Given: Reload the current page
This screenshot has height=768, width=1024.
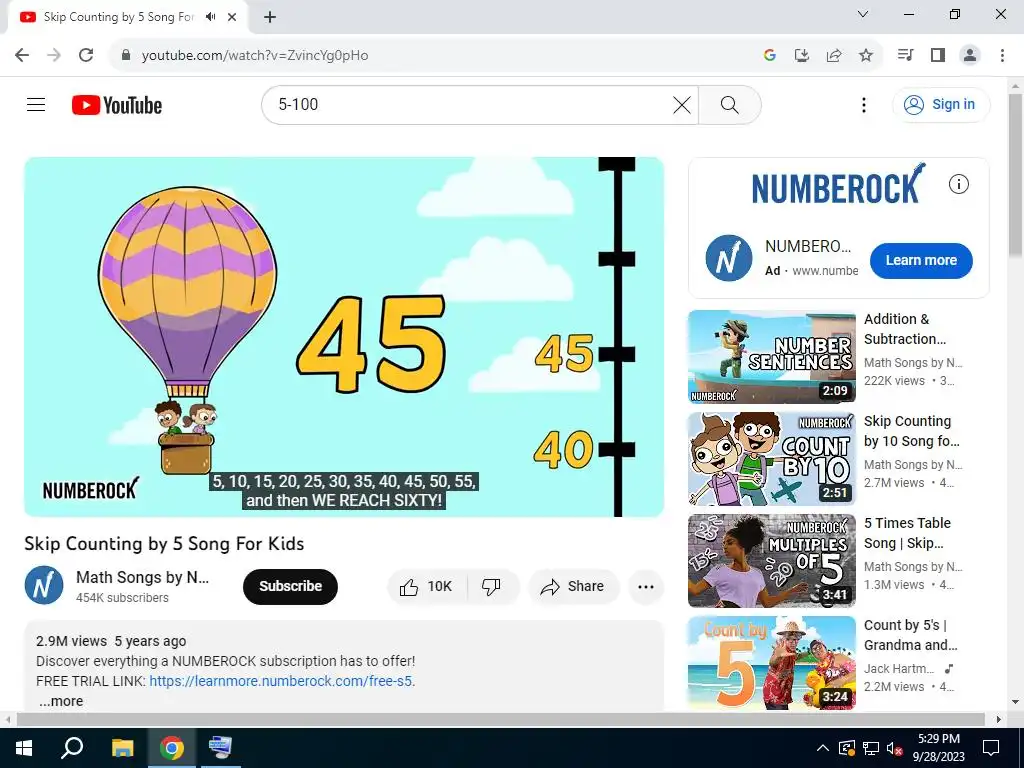Looking at the screenshot, I should point(86,55).
